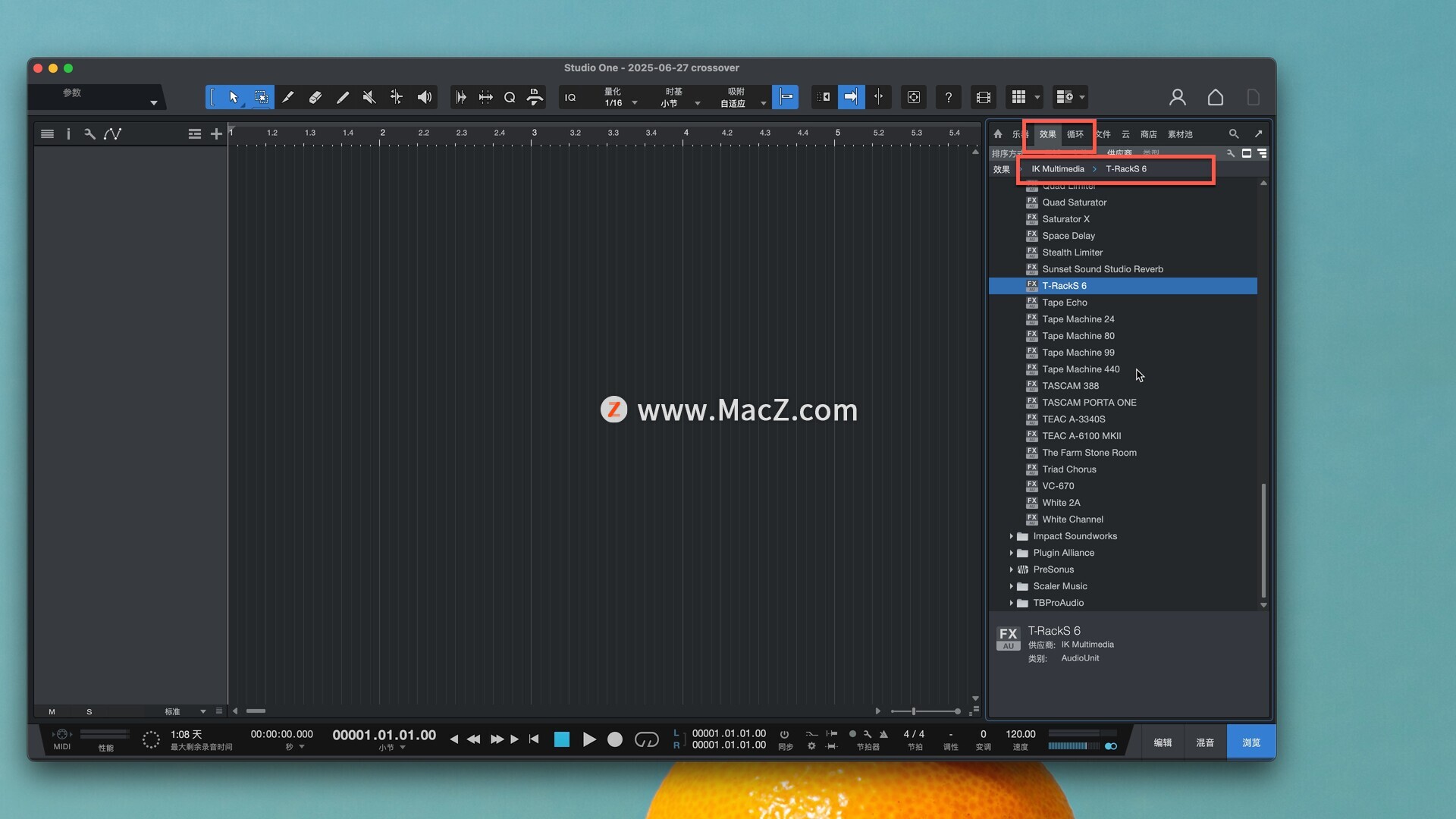Screen dimensions: 1456x819
Task: Select the Listen (speaker) tool
Action: [425, 97]
